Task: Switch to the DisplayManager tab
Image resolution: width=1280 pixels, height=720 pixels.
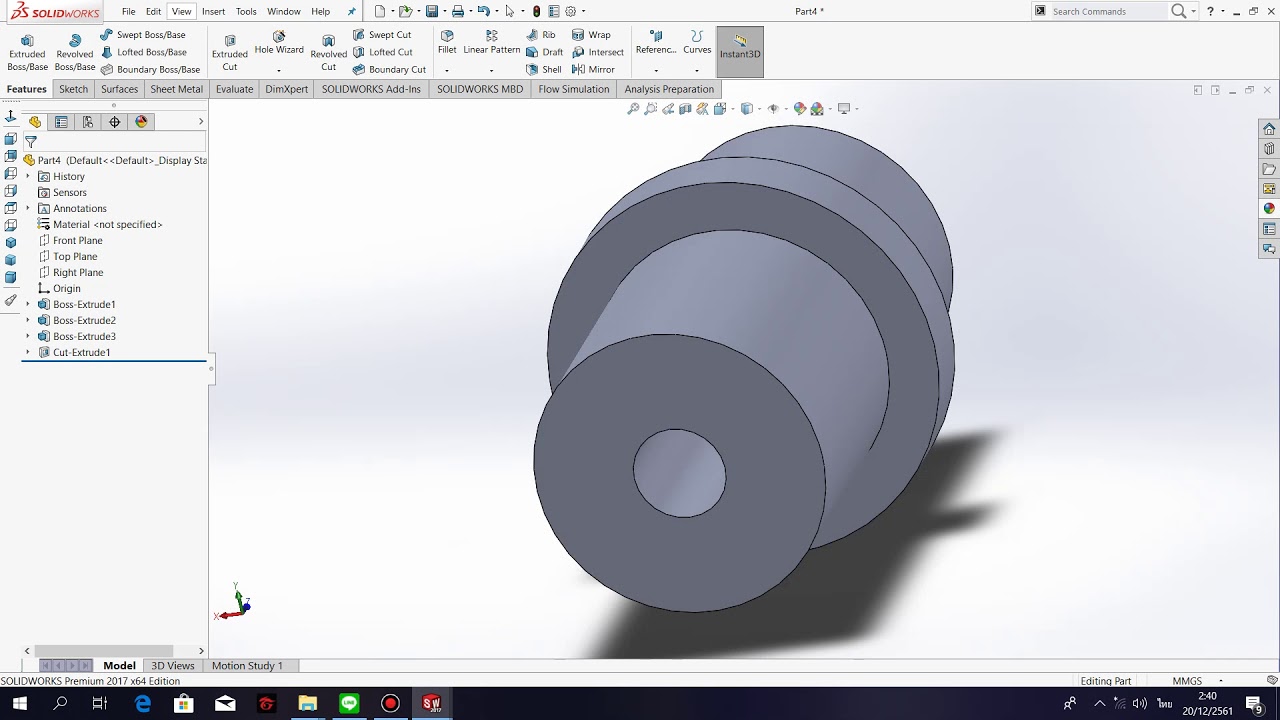Action: [141, 122]
